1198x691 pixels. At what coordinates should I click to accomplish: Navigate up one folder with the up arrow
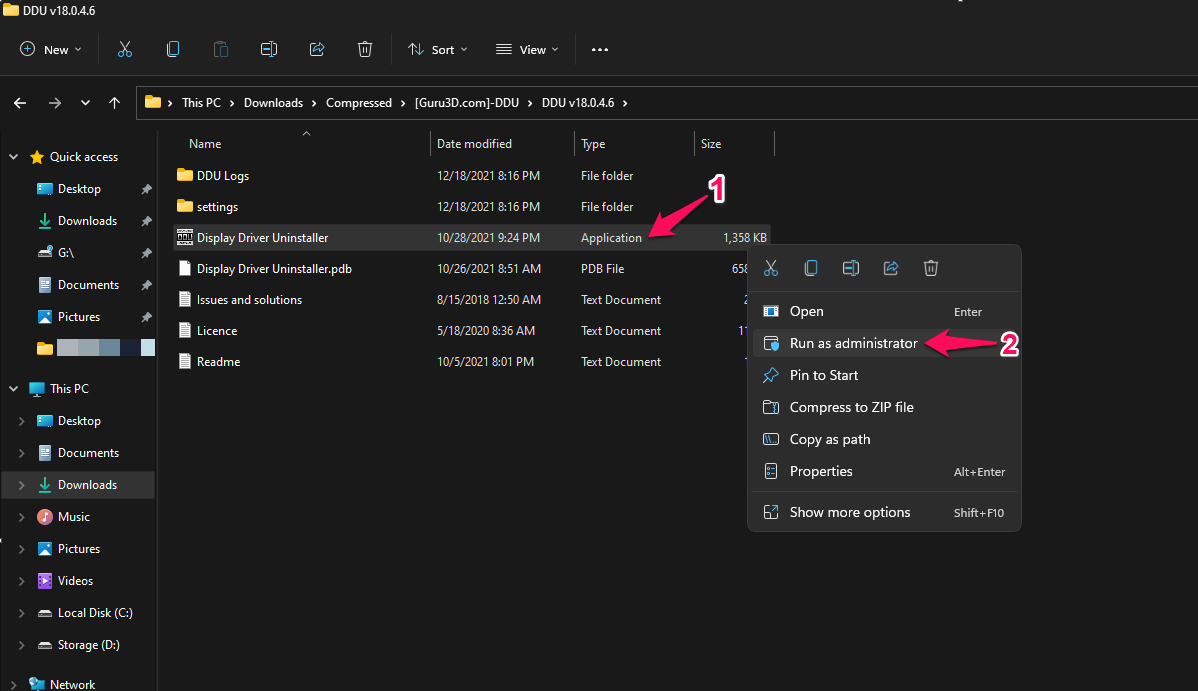[x=114, y=102]
